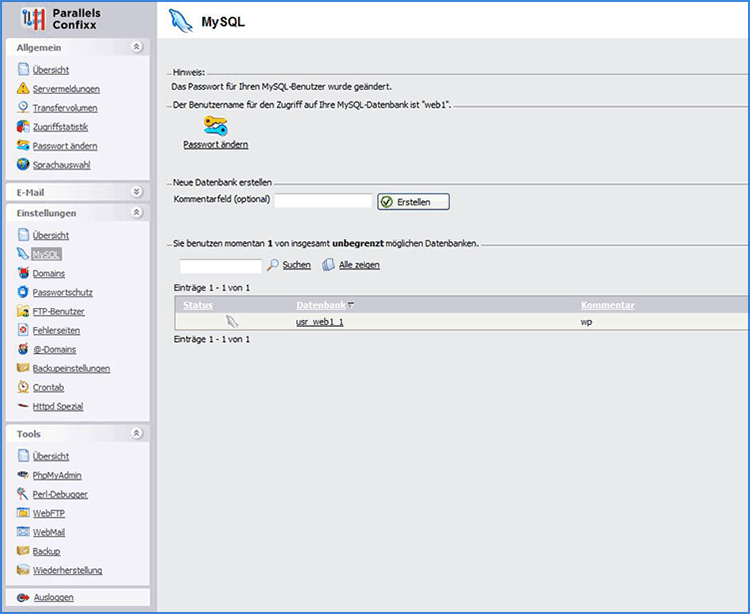Open PhpMyAdmin from the Tools menu

pyautogui.click(x=57, y=475)
